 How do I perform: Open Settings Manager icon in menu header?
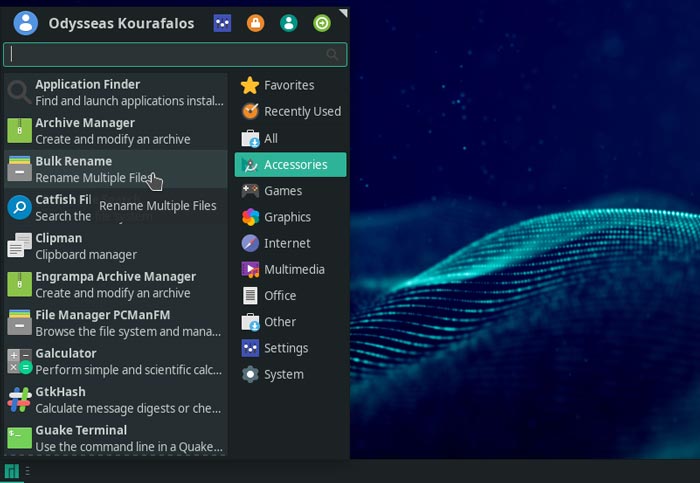pos(222,23)
